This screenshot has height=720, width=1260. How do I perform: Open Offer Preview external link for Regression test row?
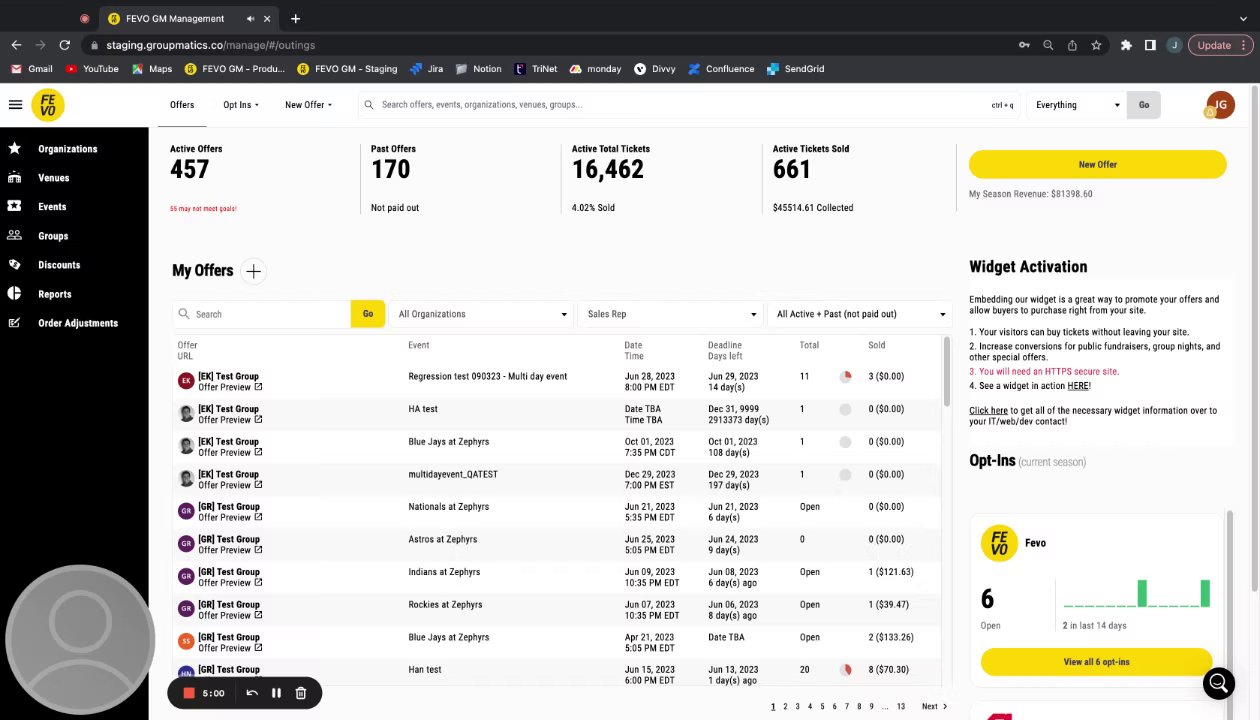258,387
